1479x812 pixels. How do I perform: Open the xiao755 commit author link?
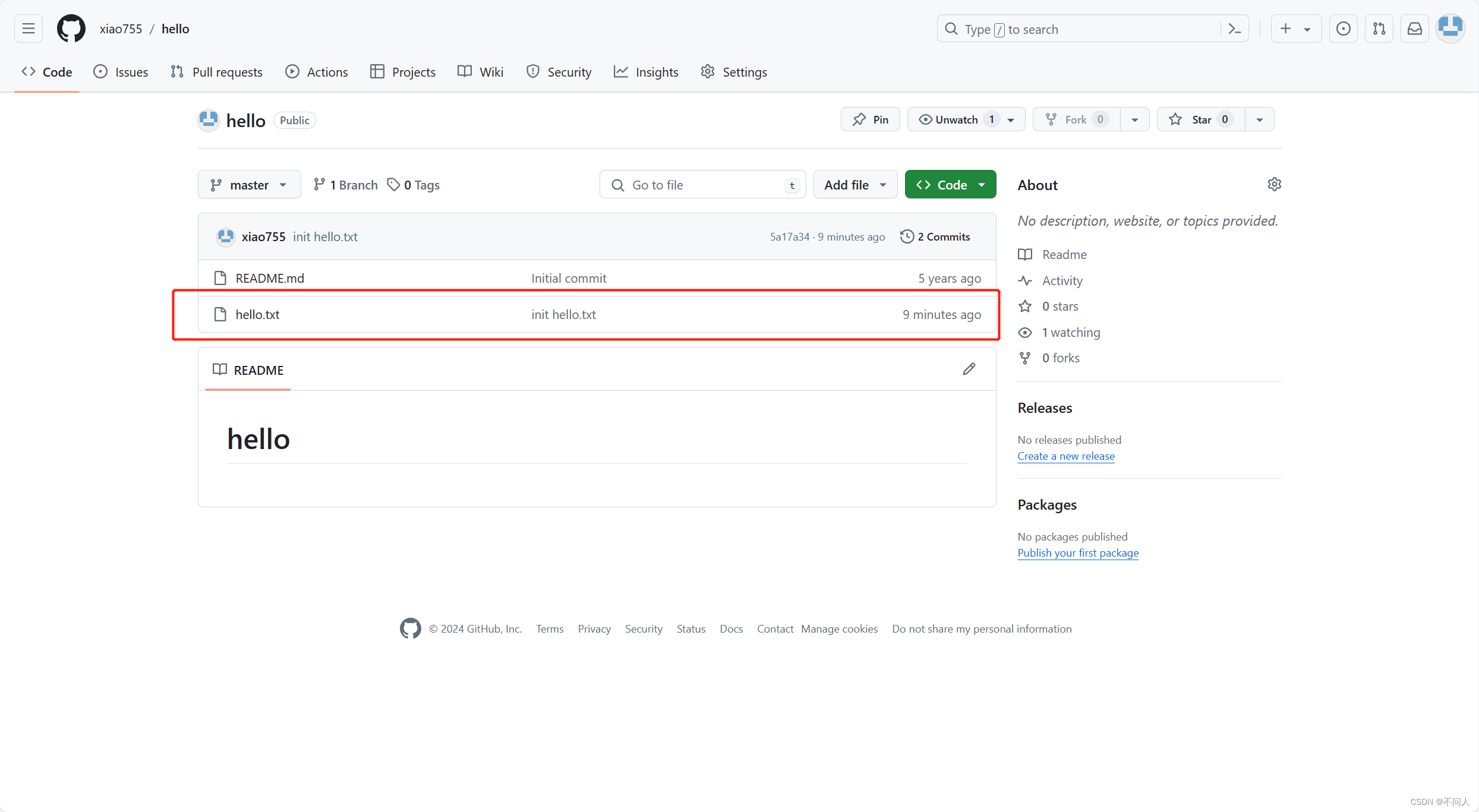coord(264,236)
